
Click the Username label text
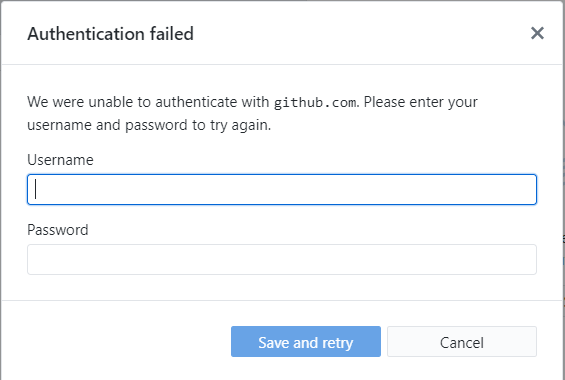[60, 160]
